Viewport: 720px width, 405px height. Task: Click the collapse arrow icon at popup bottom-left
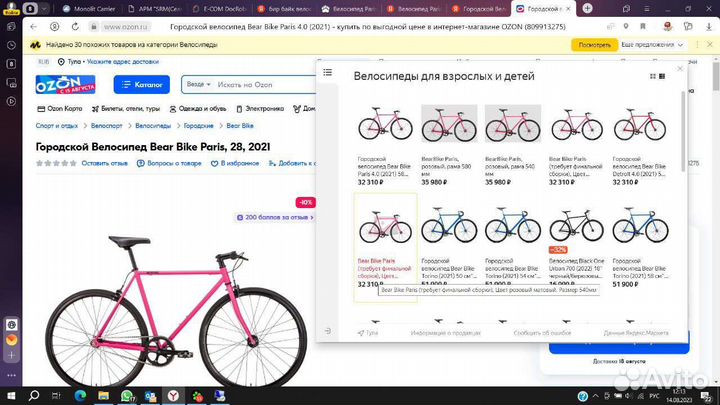point(327,331)
